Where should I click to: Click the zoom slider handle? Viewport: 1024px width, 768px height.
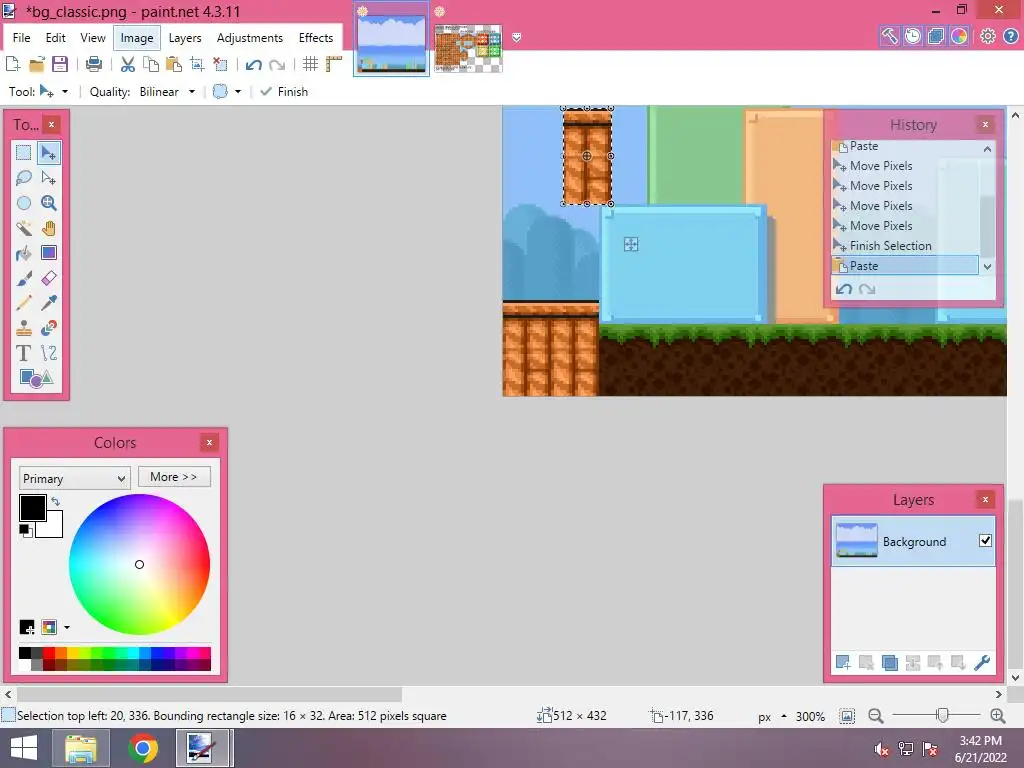(942, 716)
